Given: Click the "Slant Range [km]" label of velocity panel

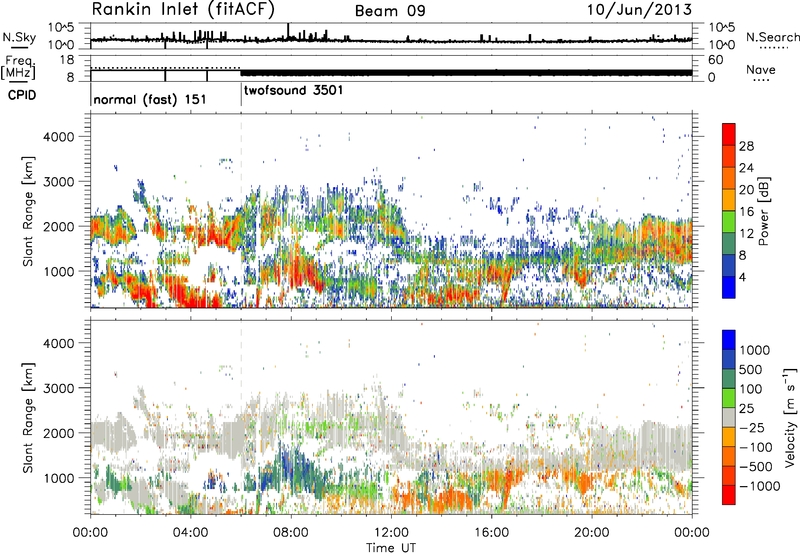Looking at the screenshot, I should [28, 418].
